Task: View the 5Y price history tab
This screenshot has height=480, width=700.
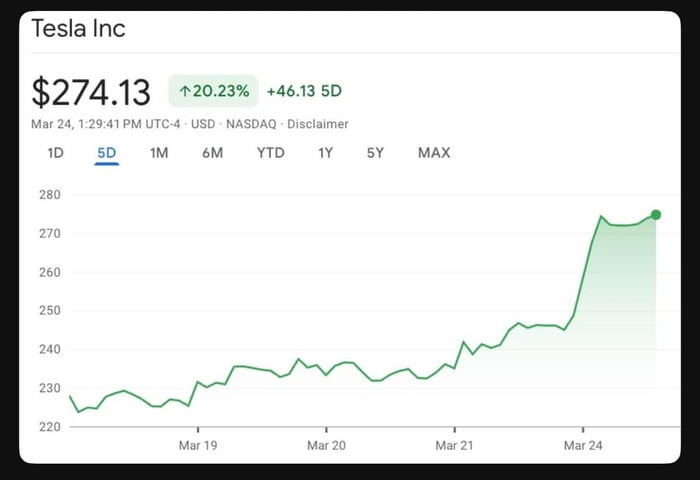Action: click(375, 153)
